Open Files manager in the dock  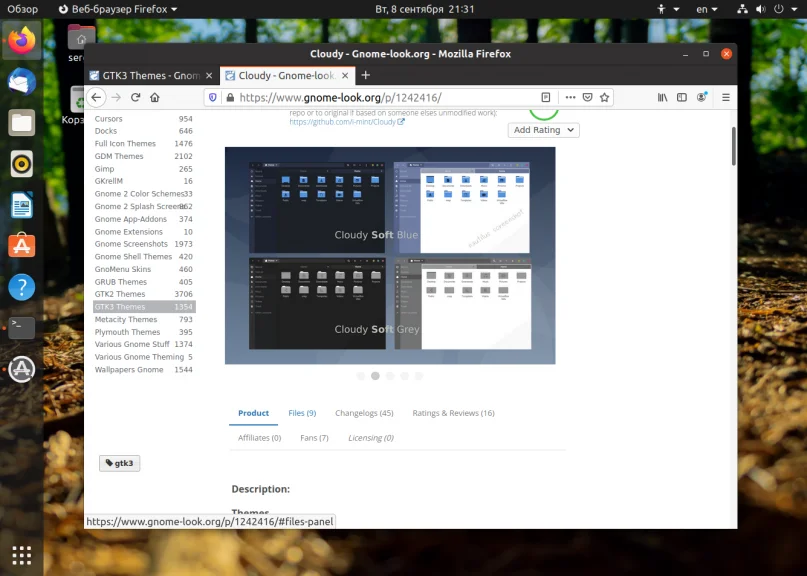click(22, 123)
